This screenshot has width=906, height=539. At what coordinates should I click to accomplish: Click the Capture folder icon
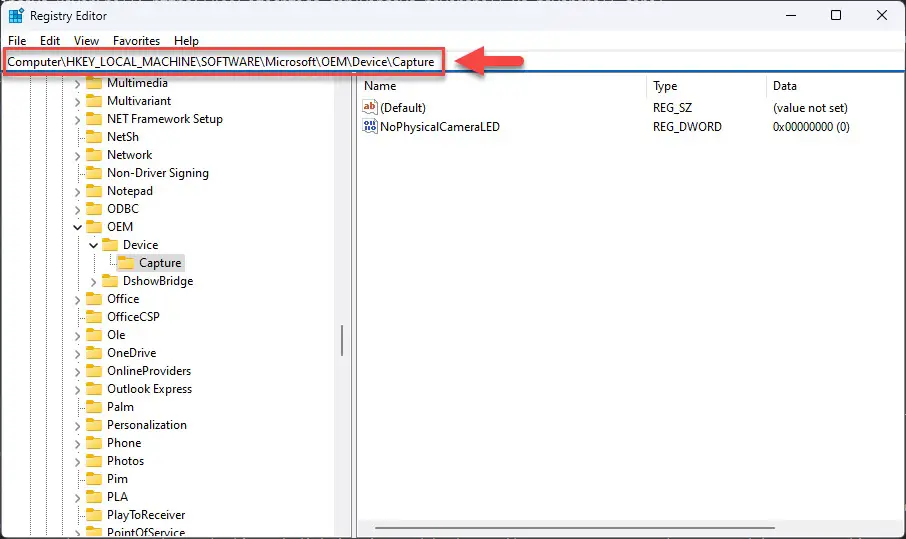tap(126, 263)
